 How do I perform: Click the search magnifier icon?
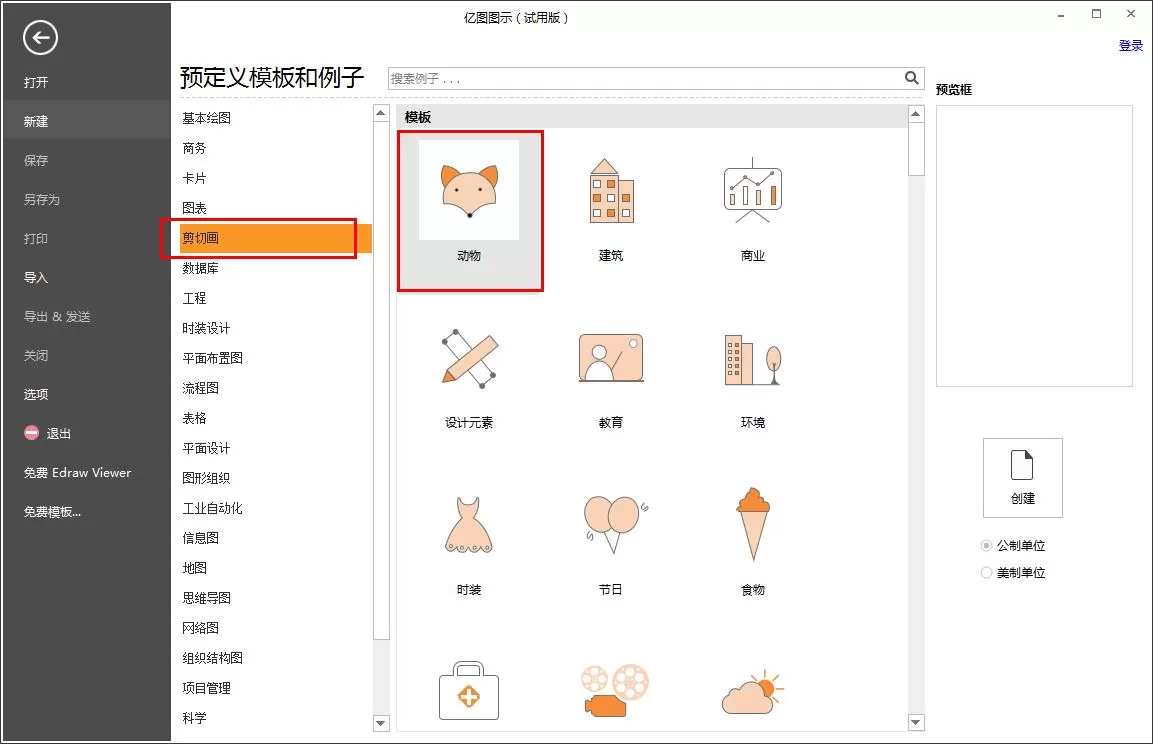click(x=911, y=78)
